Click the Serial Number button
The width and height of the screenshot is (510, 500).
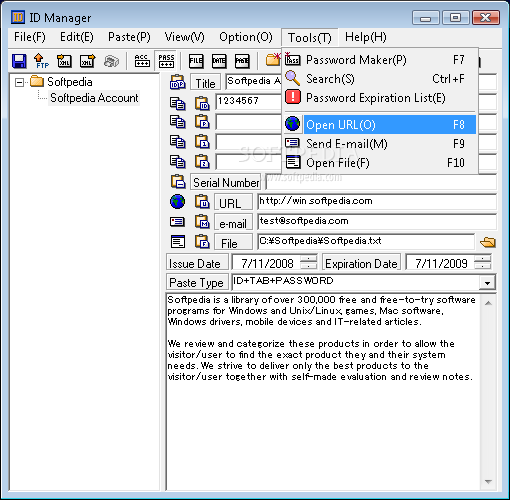pos(225,182)
